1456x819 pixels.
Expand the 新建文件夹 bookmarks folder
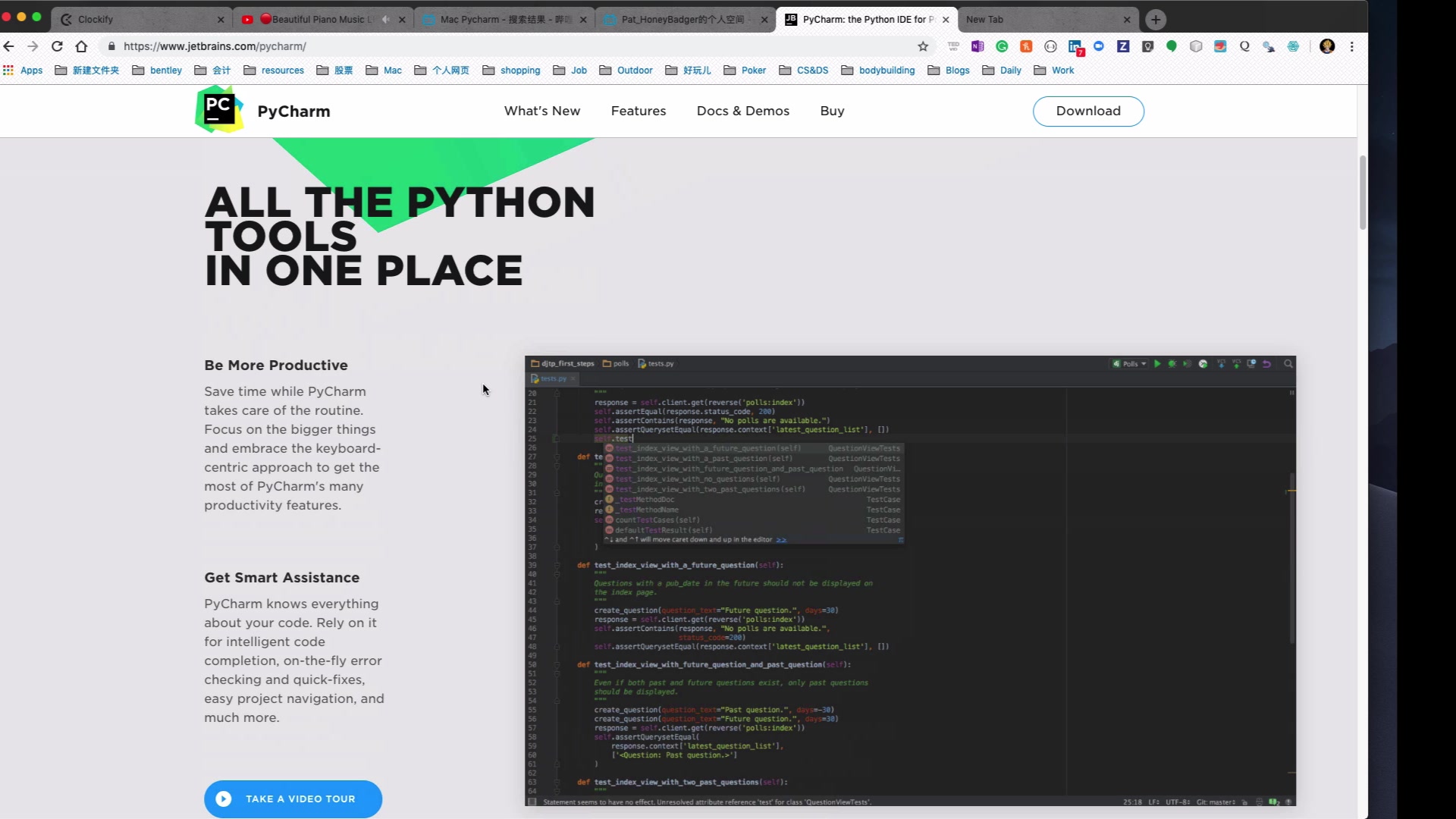(87, 70)
